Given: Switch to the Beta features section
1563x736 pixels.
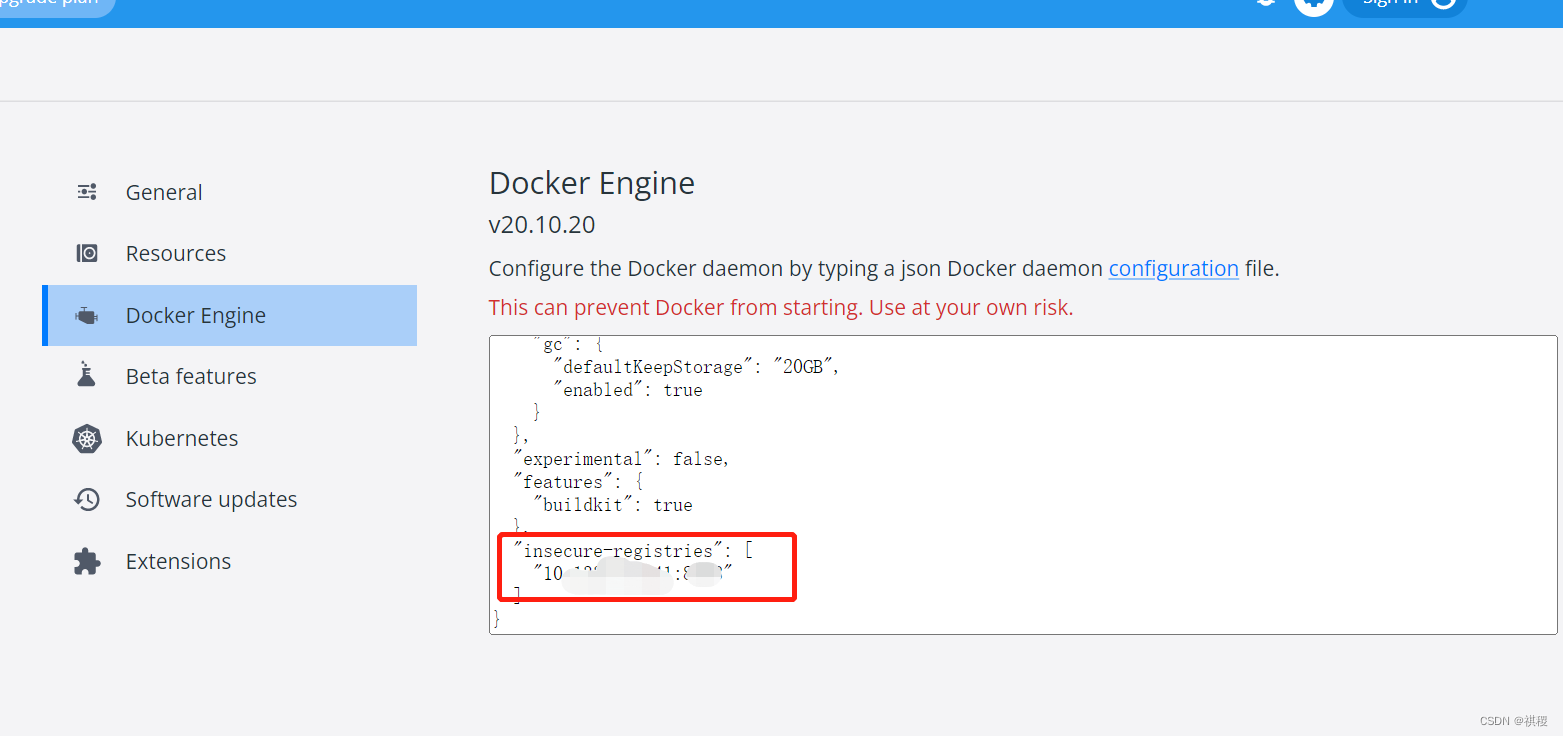Looking at the screenshot, I should coord(191,376).
